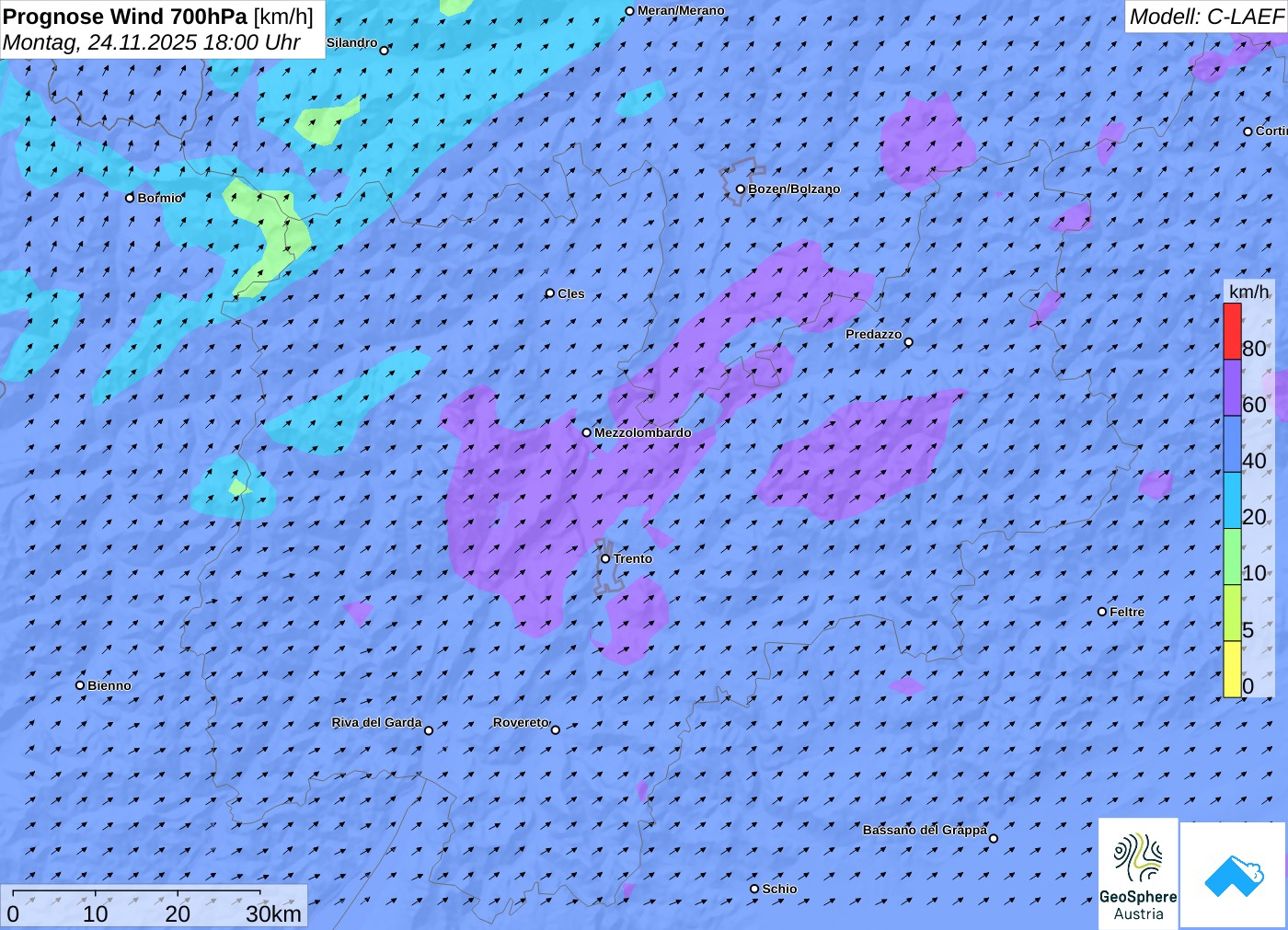Click the Predazzo city marker
This screenshot has height=930, width=1288.
[909, 342]
